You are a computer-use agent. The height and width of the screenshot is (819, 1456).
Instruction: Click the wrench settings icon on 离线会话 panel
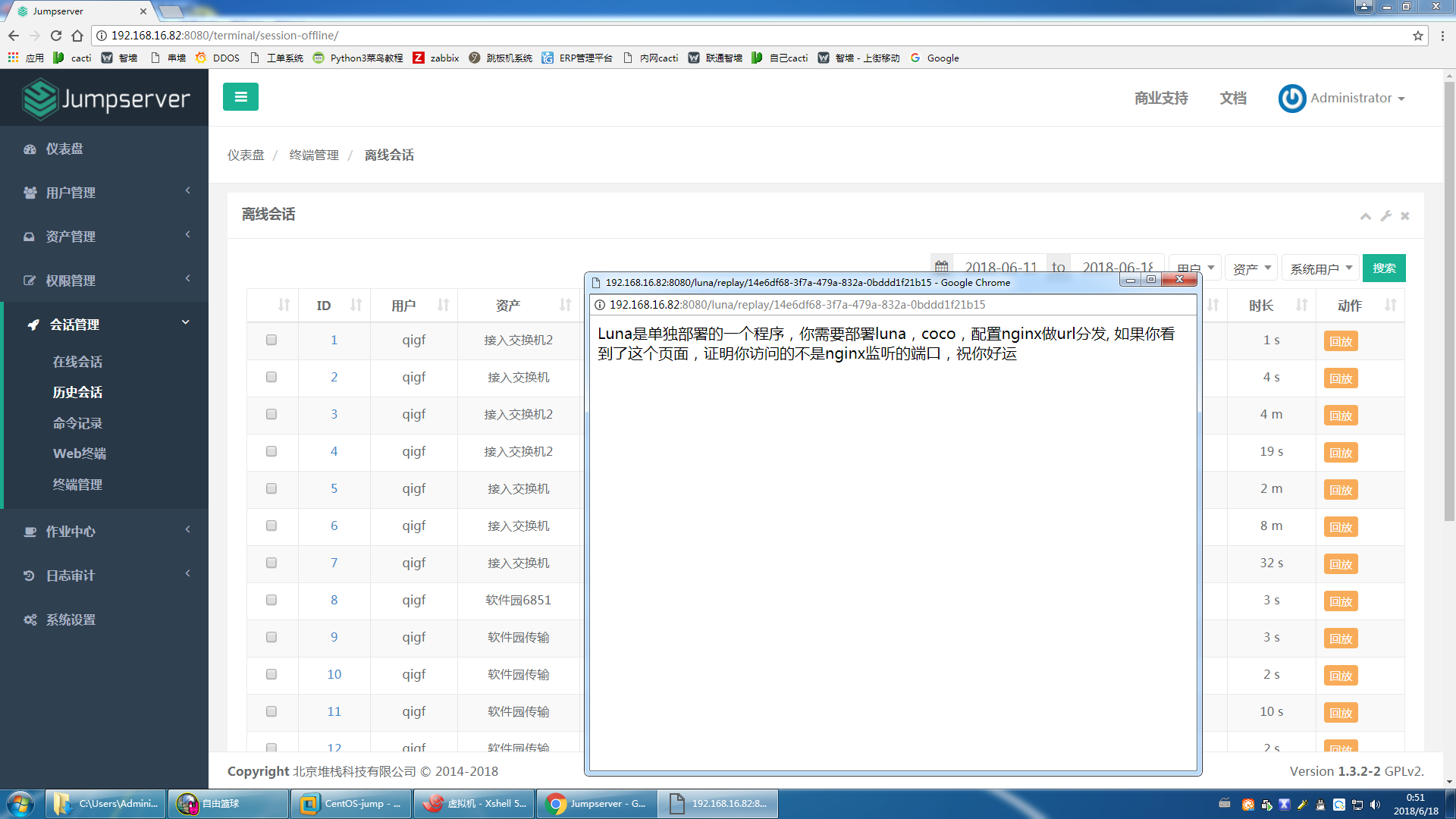[1386, 216]
